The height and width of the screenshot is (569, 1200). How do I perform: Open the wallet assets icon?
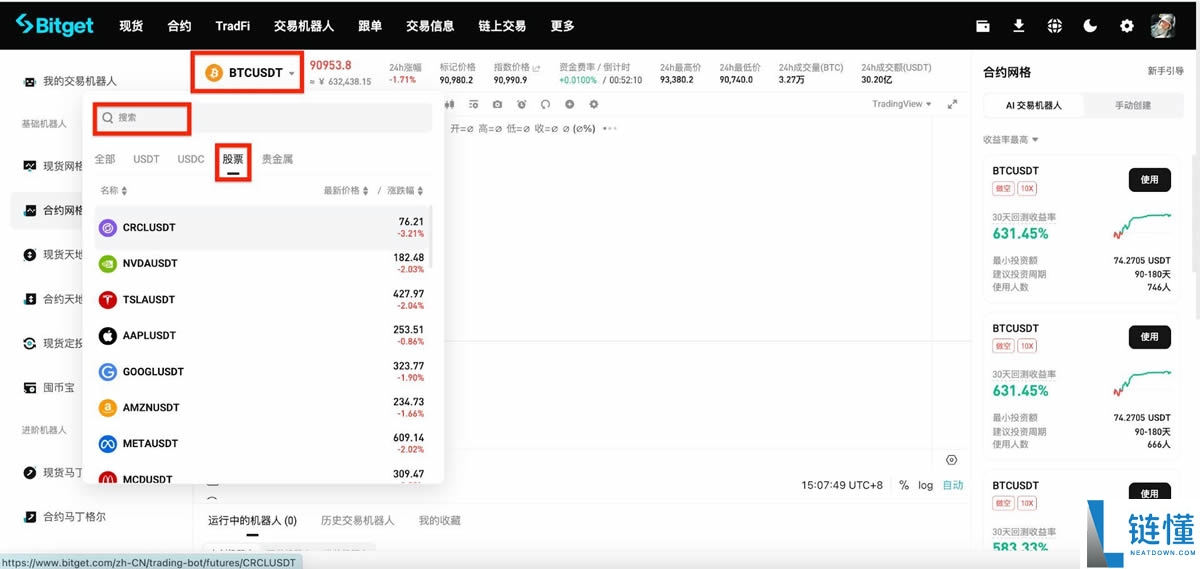[983, 26]
